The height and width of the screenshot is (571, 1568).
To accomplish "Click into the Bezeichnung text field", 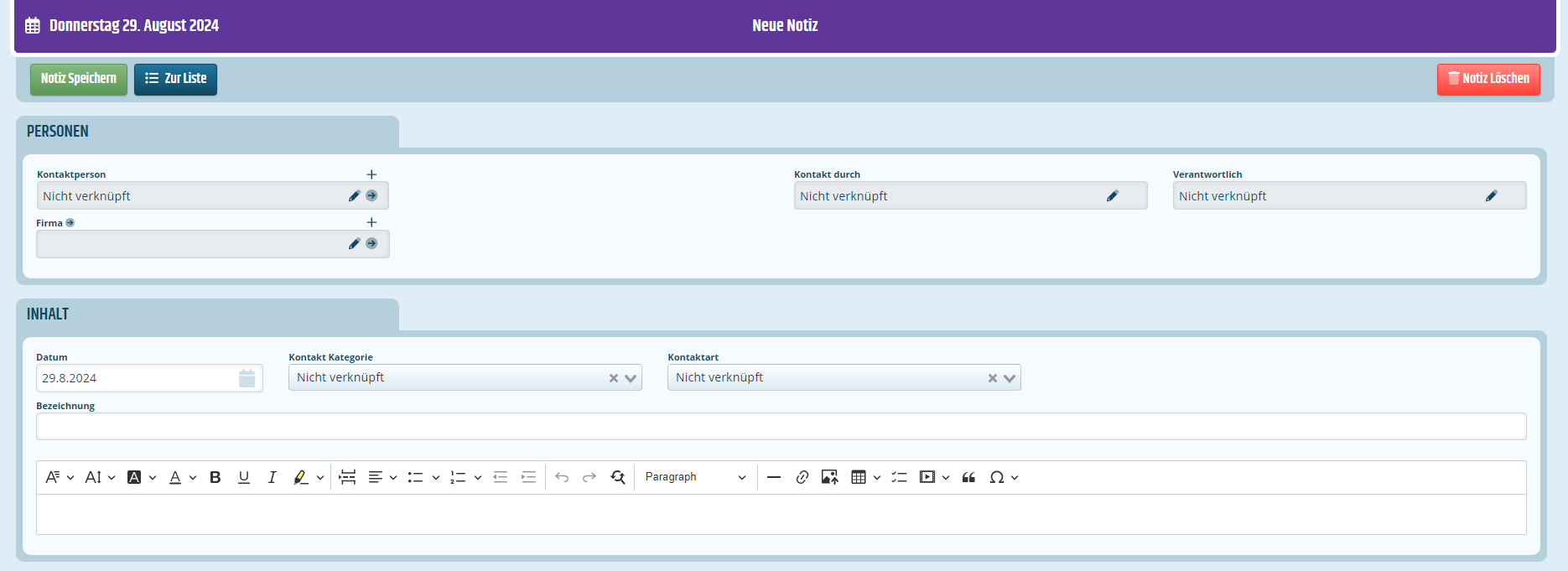I will (781, 426).
